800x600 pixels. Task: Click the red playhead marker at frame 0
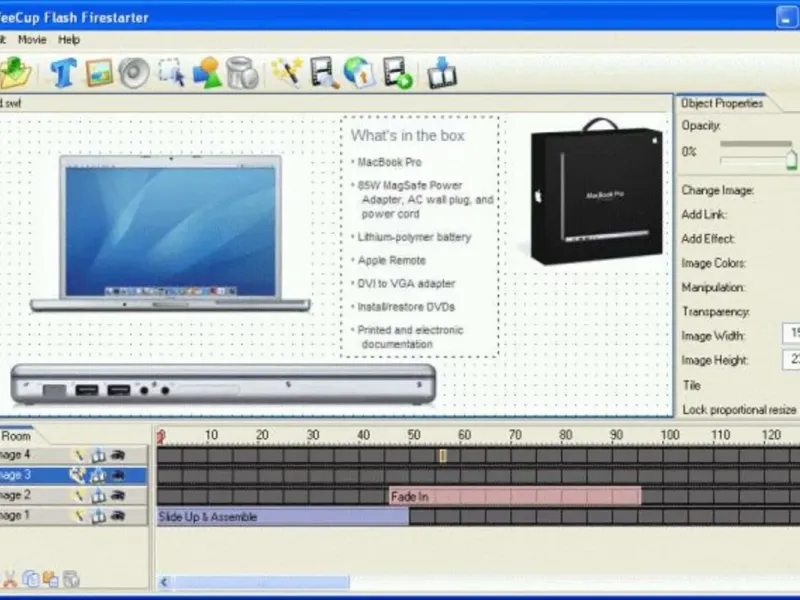coord(161,437)
